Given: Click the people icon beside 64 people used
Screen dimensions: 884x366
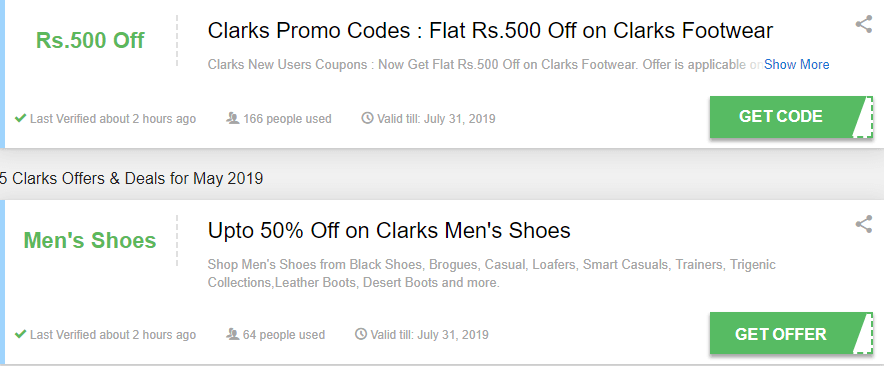Looking at the screenshot, I should (233, 334).
